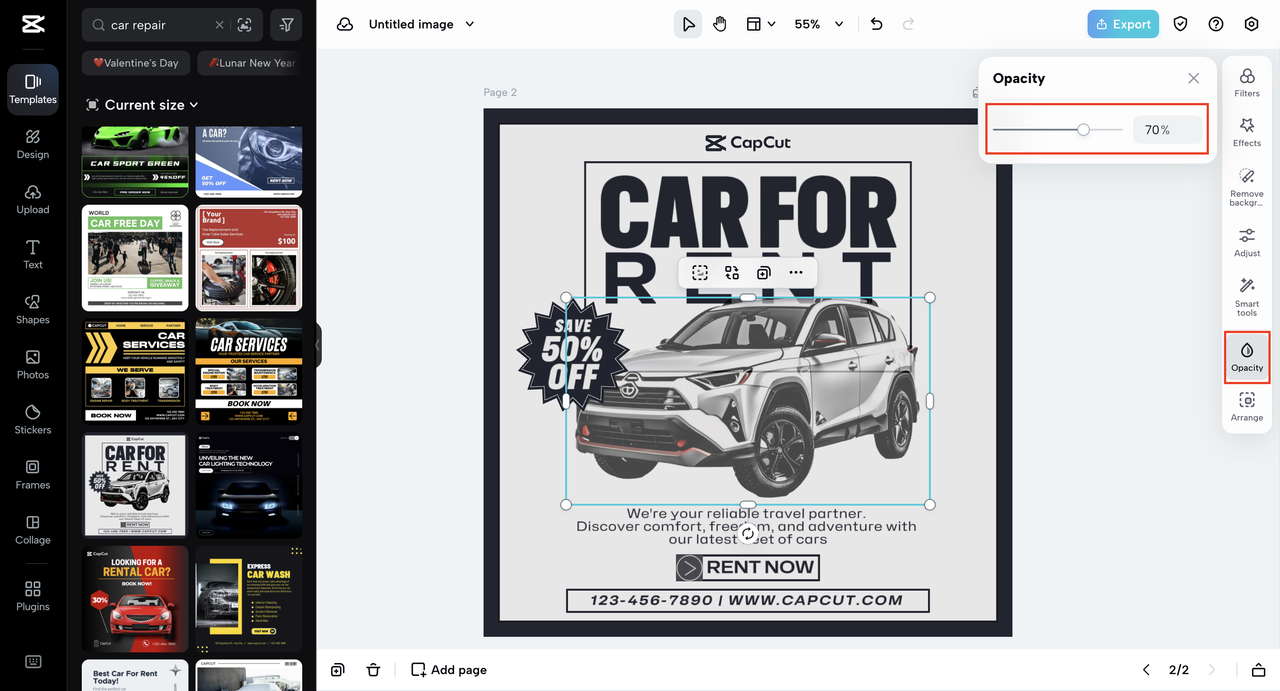
Task: Click the CapCut logo home icon
Action: pyautogui.click(x=33, y=24)
